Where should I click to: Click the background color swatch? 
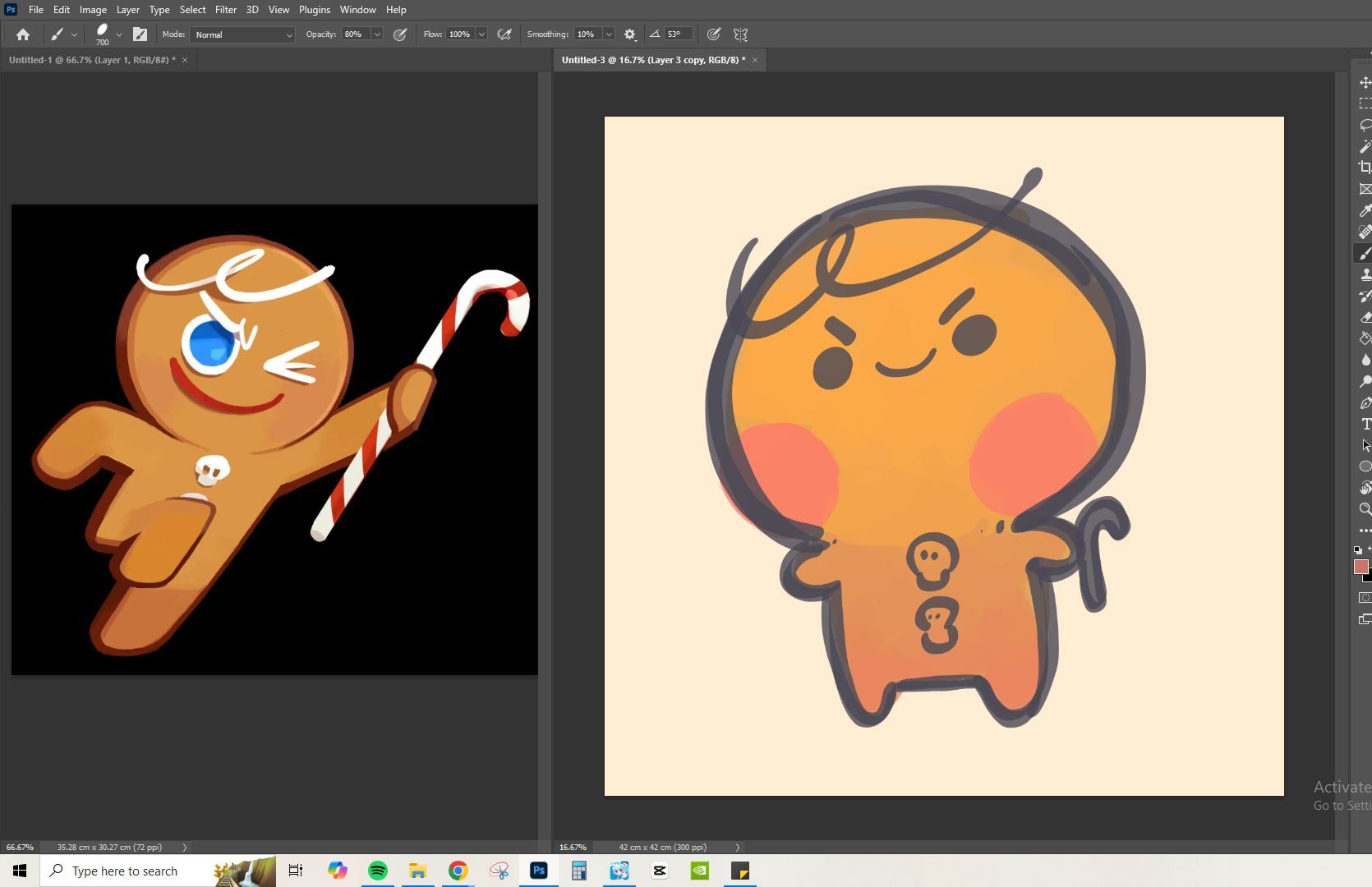[1369, 577]
